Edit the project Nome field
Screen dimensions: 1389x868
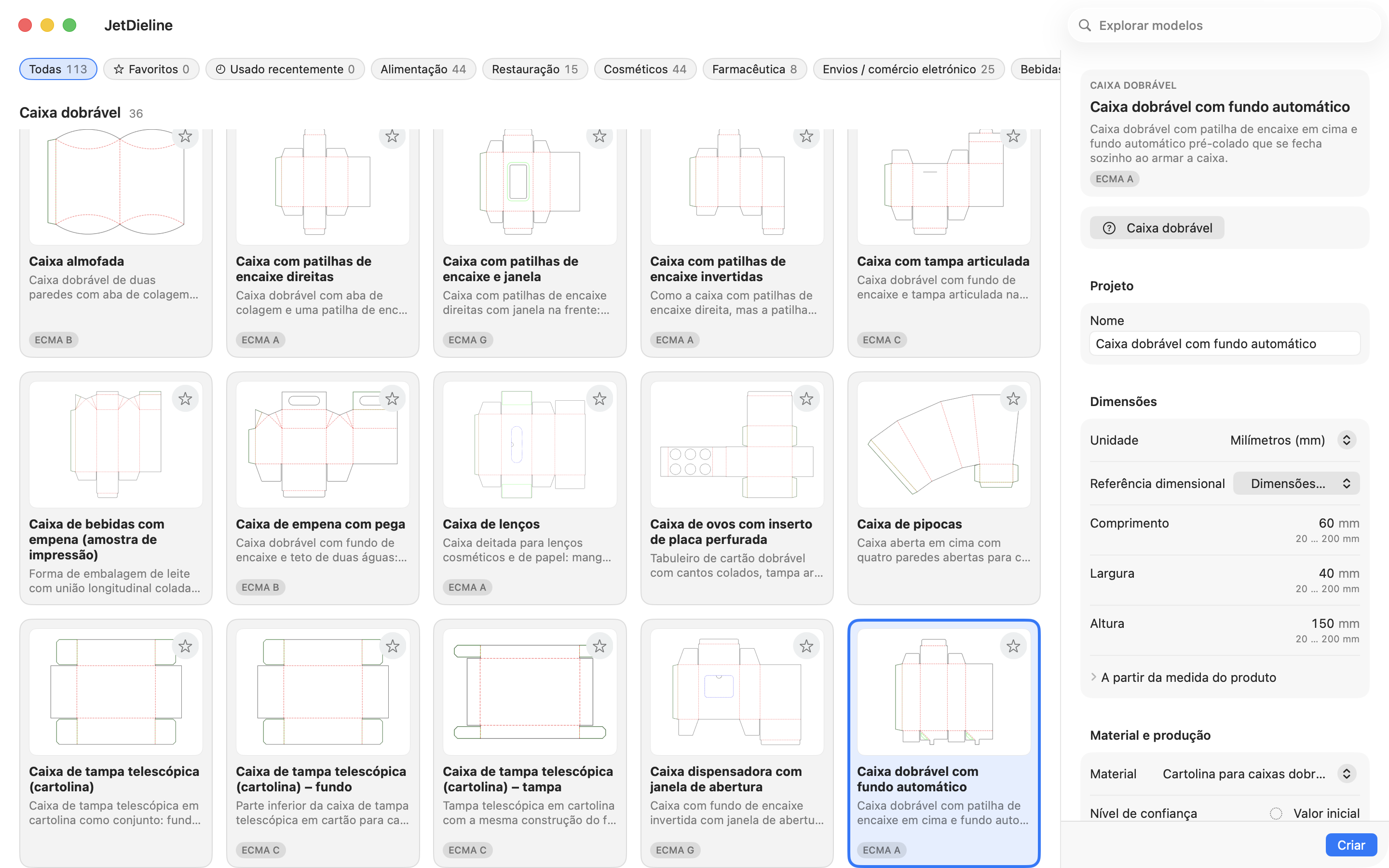click(x=1224, y=343)
